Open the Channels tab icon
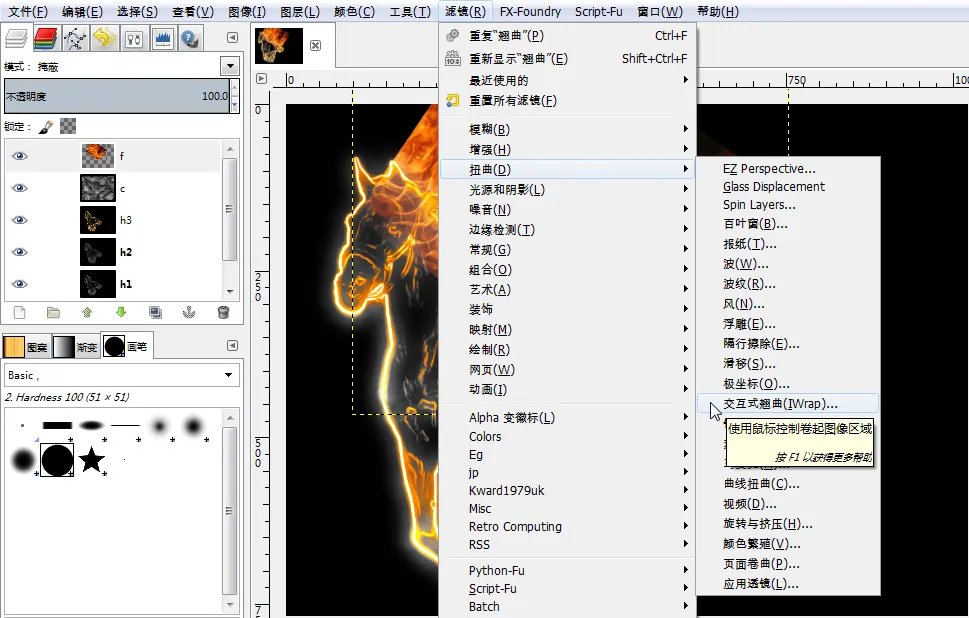 click(46, 39)
